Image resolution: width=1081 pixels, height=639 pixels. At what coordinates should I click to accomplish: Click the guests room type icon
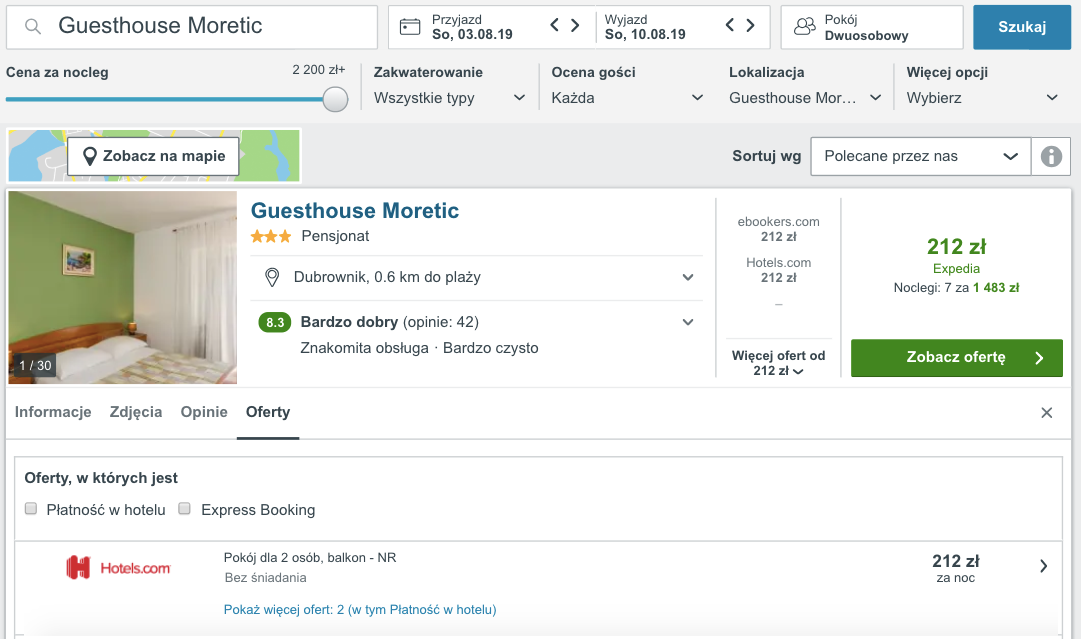pos(805,27)
